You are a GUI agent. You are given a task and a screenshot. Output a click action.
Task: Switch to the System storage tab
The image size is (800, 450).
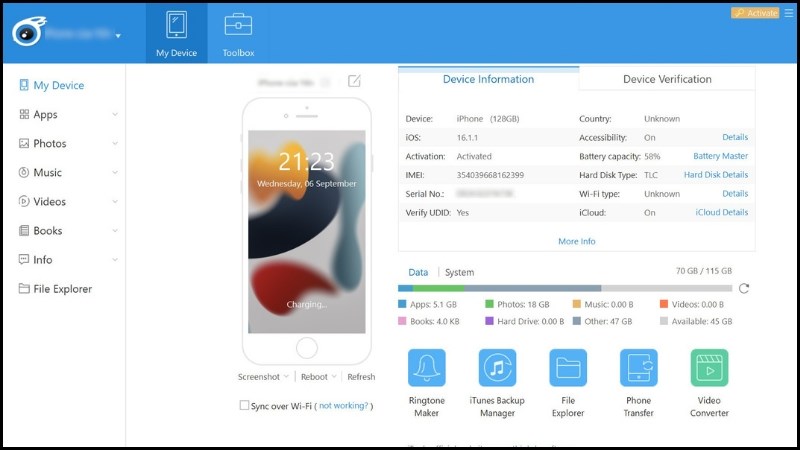click(x=459, y=272)
